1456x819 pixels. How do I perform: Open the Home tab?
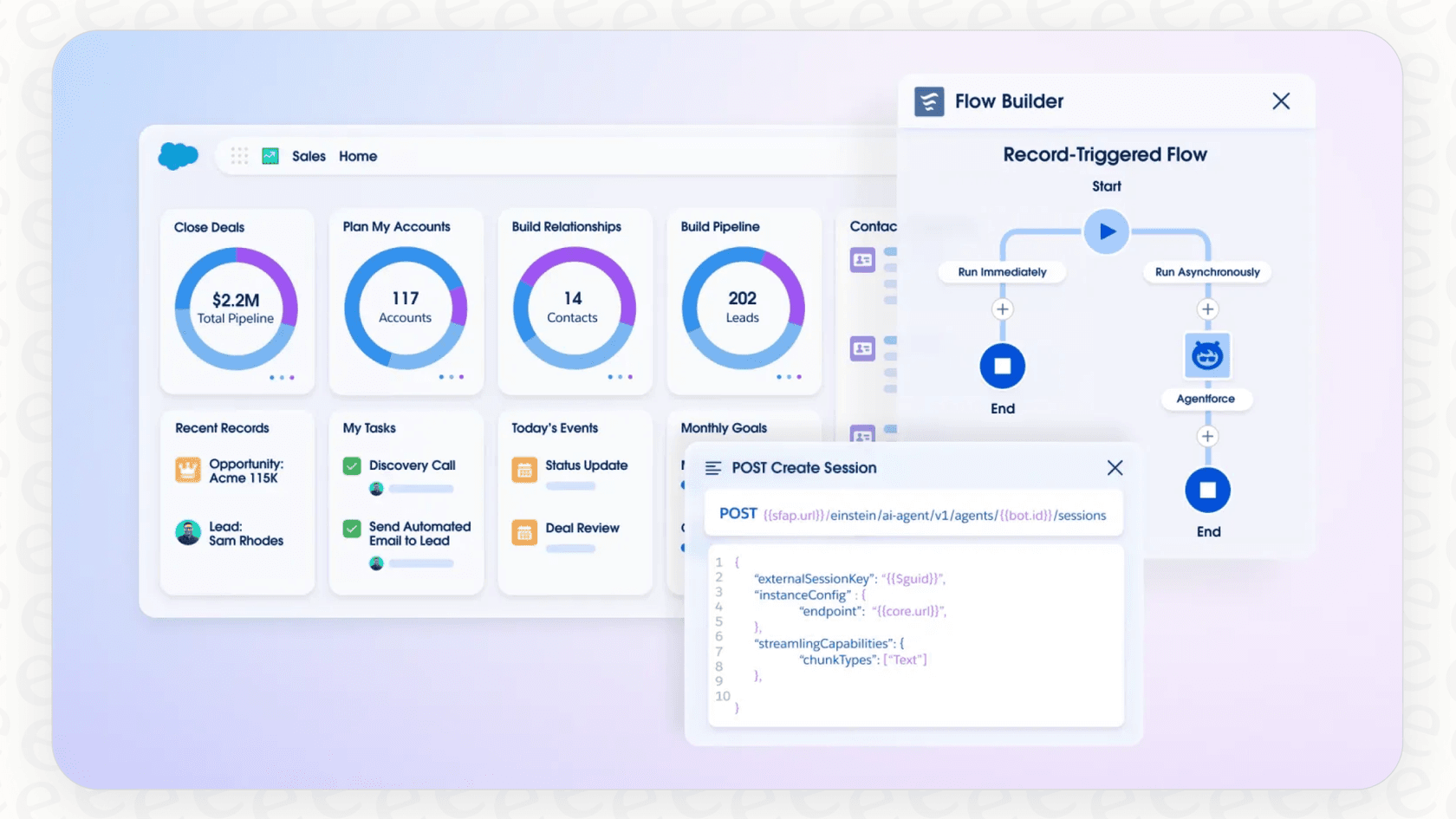pyautogui.click(x=358, y=156)
